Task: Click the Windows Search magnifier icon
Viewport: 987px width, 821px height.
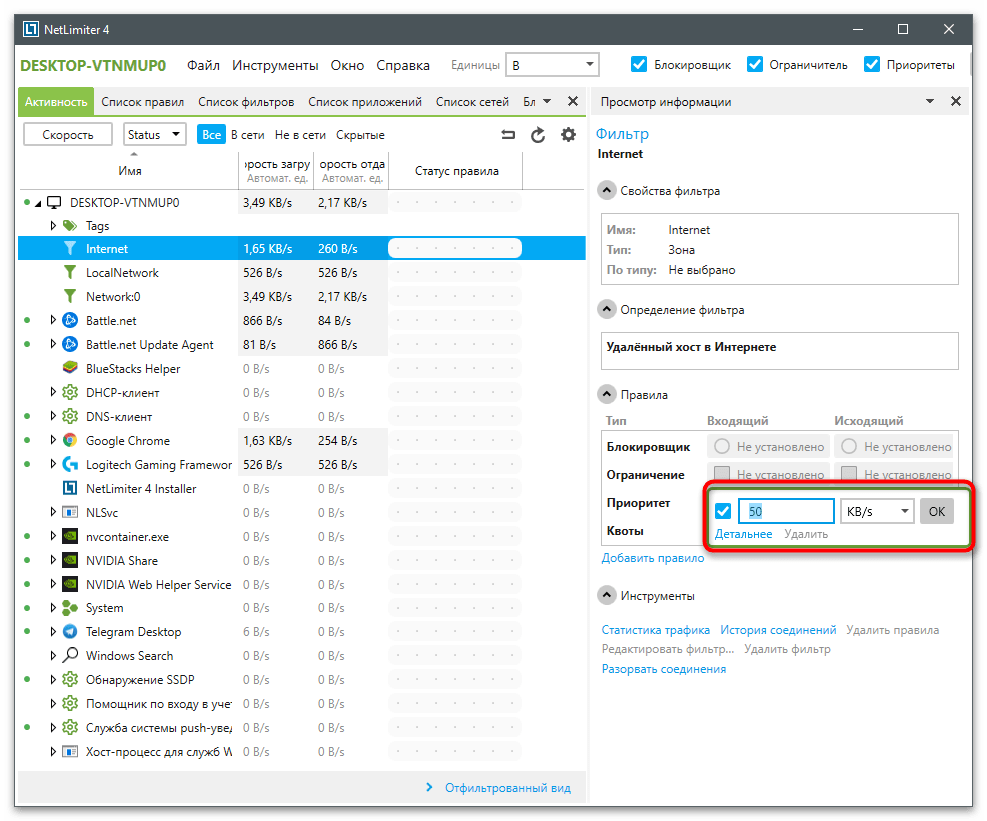Action: [70, 655]
